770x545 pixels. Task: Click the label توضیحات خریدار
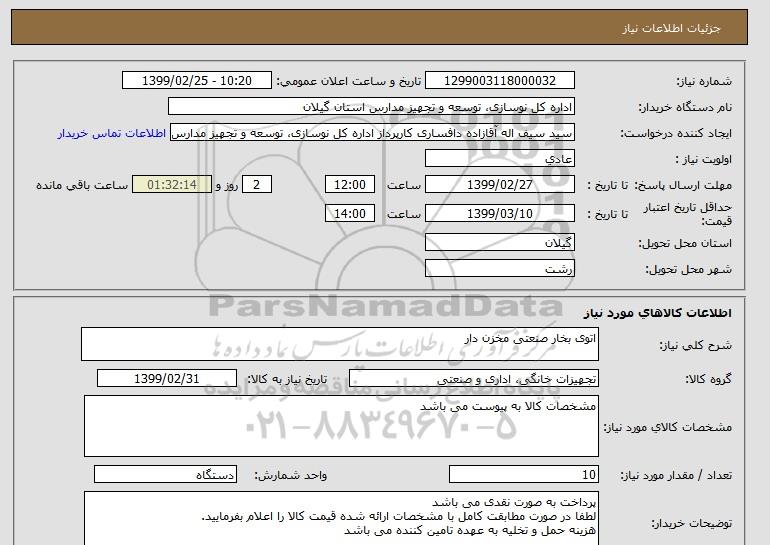click(x=691, y=523)
